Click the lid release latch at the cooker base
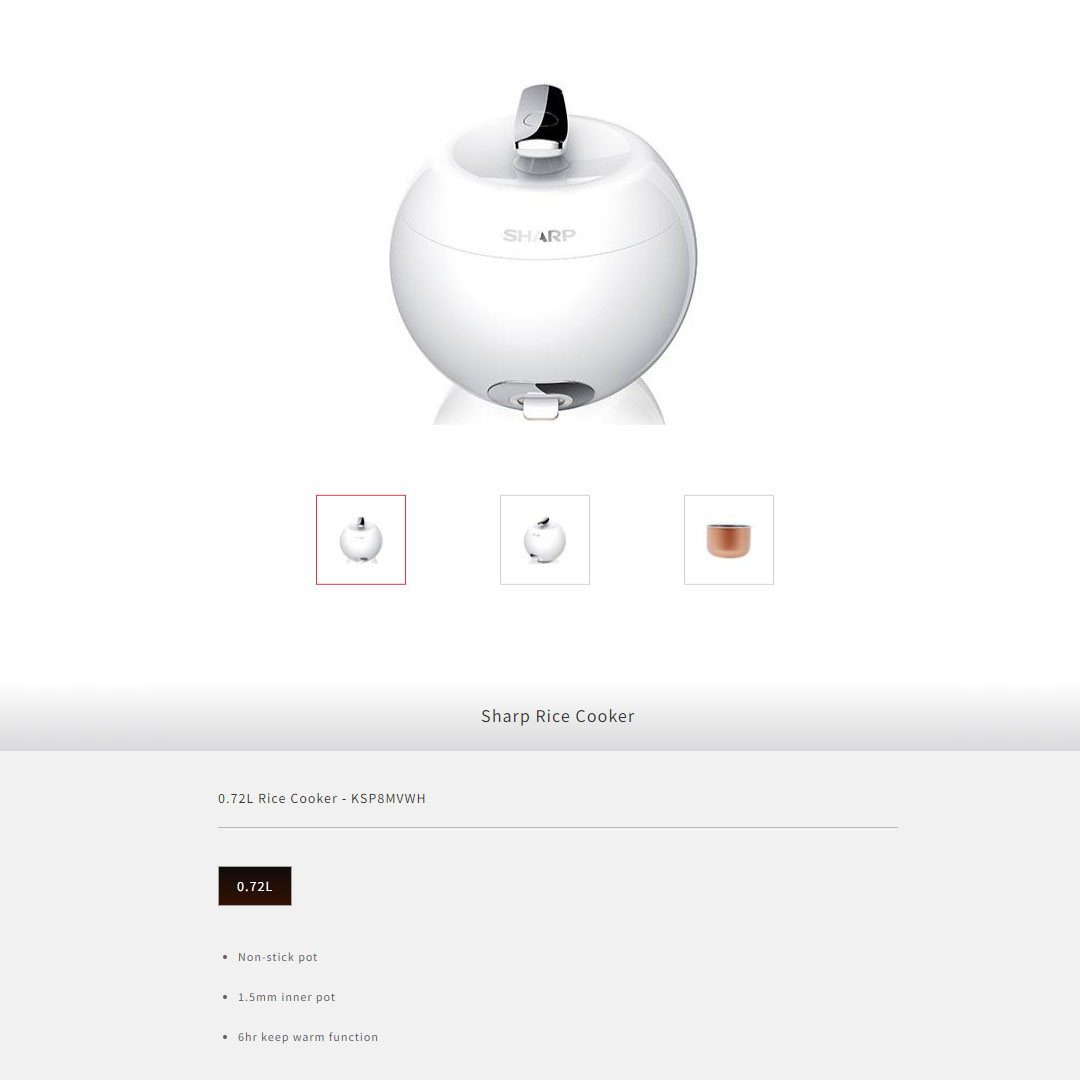This screenshot has width=1080, height=1080. point(540,402)
